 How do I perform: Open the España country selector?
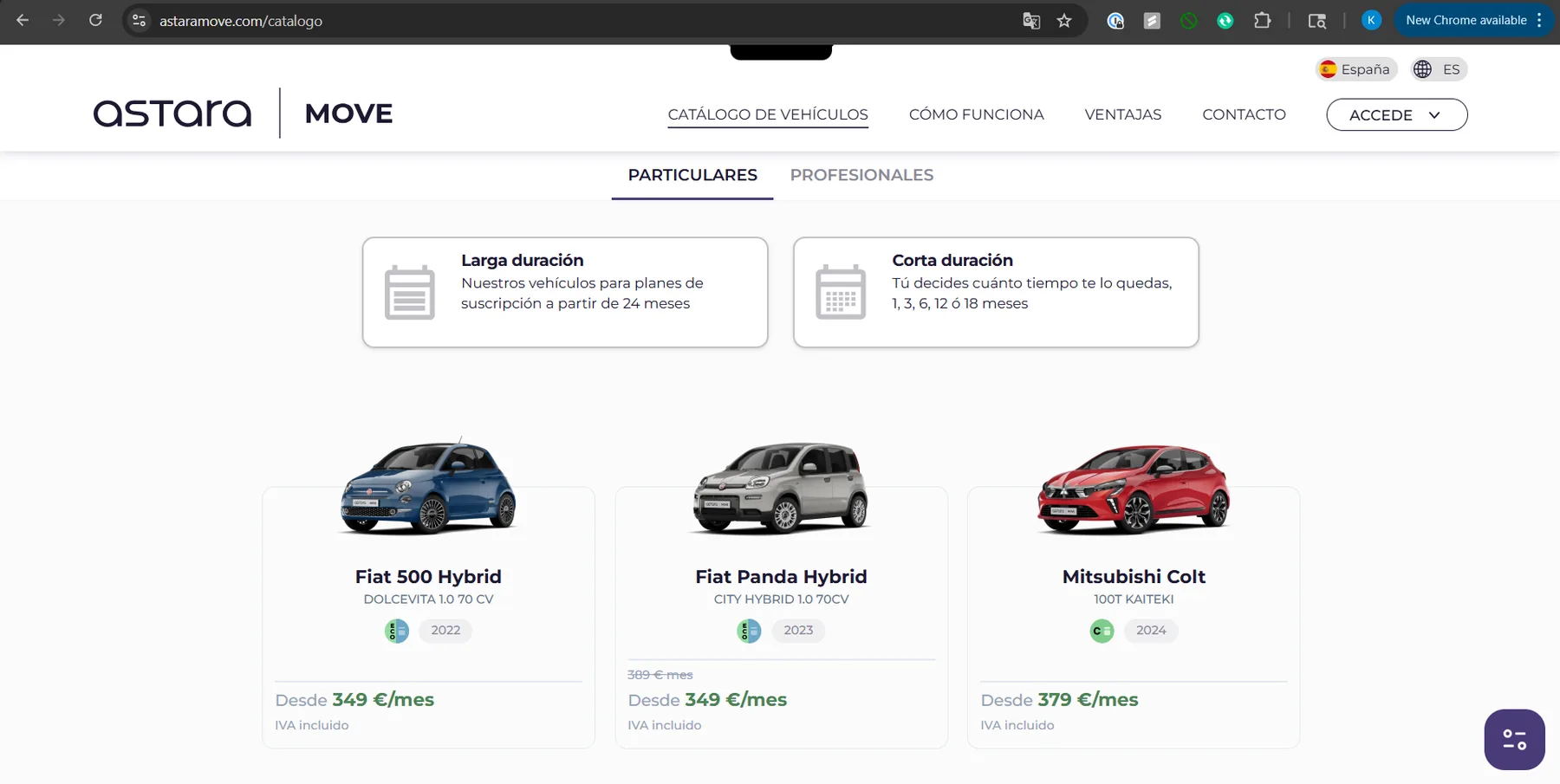(x=1356, y=69)
